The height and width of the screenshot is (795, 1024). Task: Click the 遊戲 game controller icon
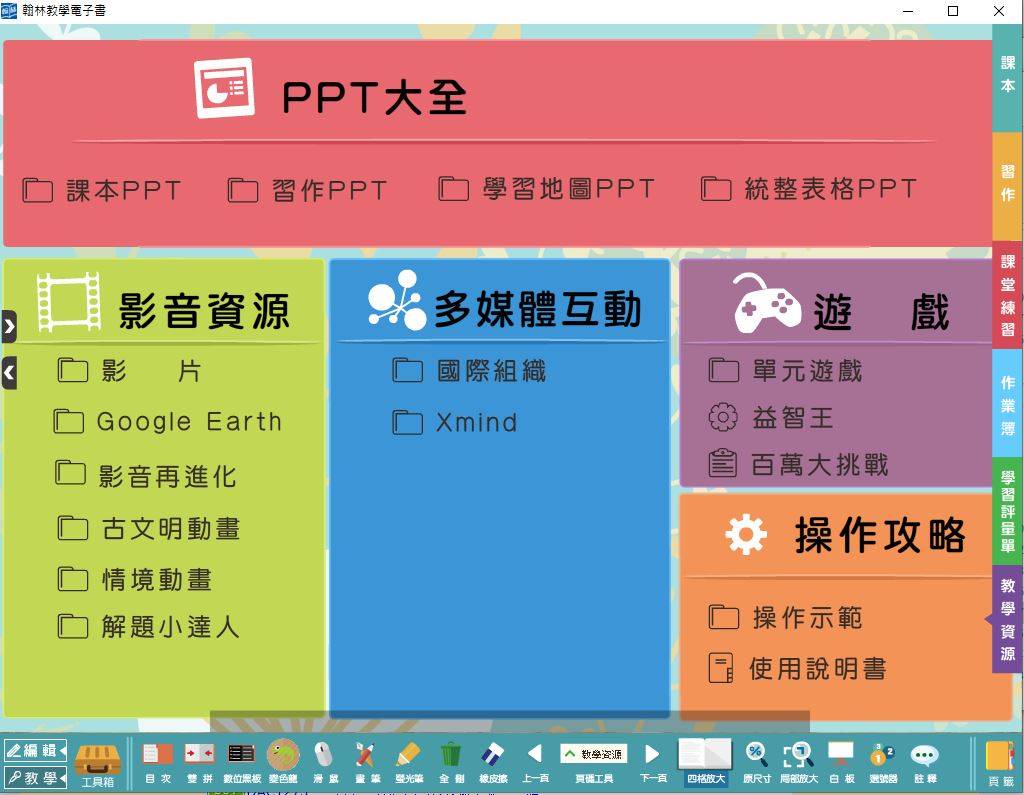coord(767,302)
